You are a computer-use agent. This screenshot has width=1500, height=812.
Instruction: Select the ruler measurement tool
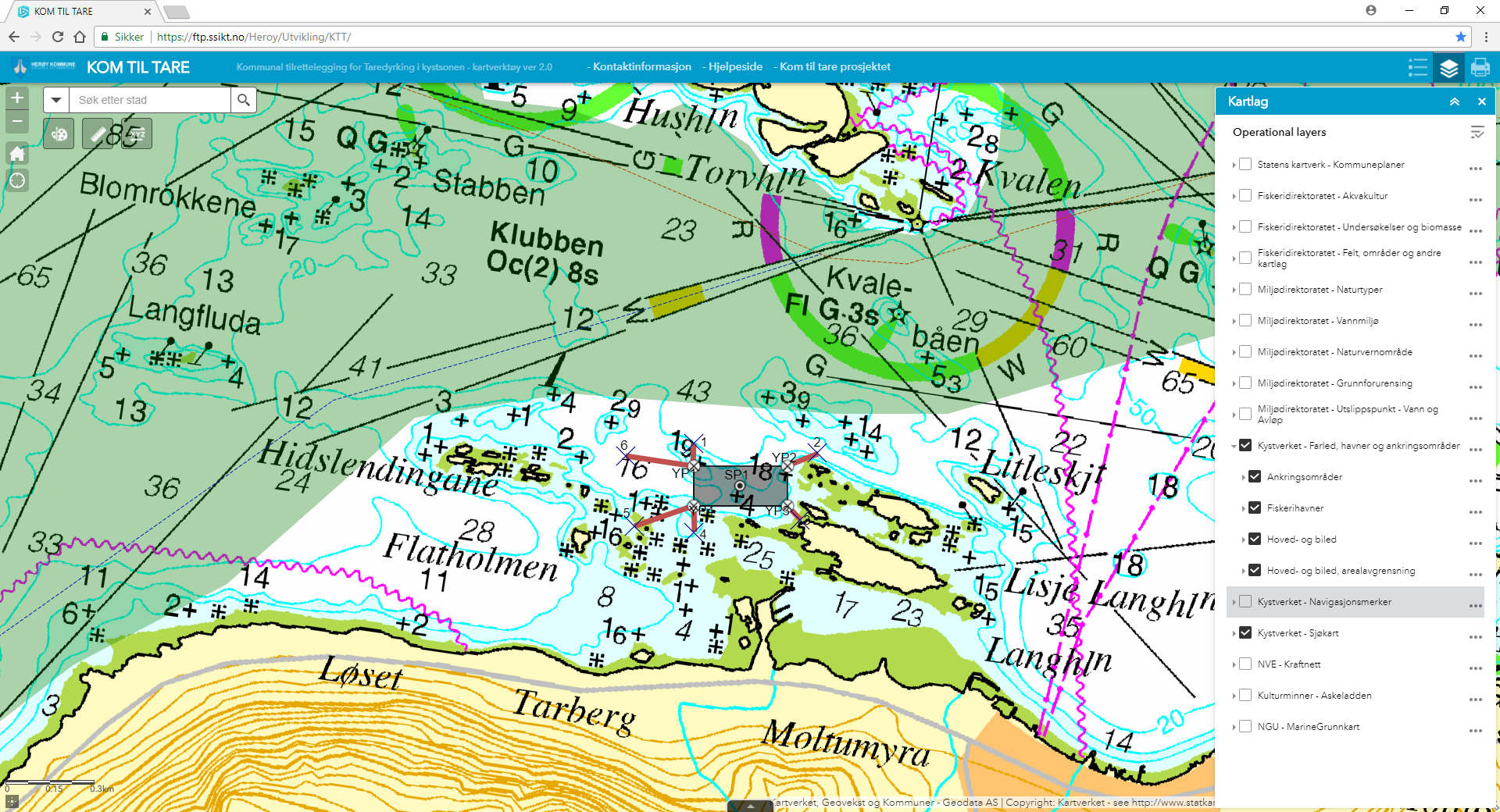point(98,134)
